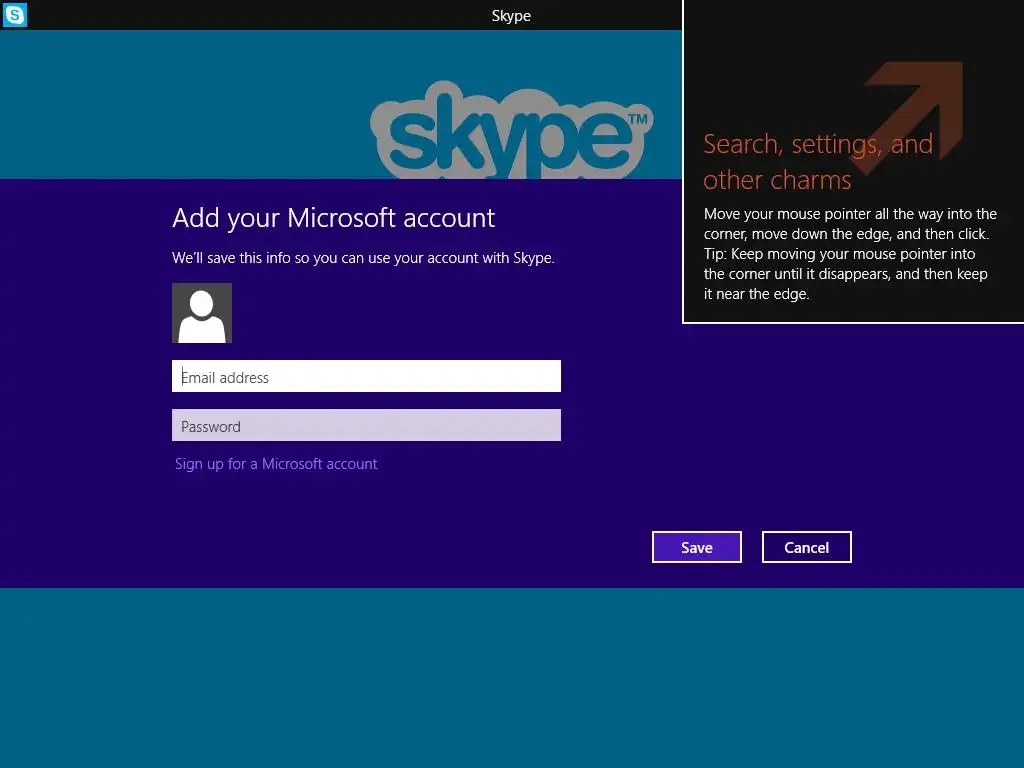Image resolution: width=1024 pixels, height=768 pixels.
Task: Click the "Move your mouse pointer" tip paragraph
Action: pos(850,253)
